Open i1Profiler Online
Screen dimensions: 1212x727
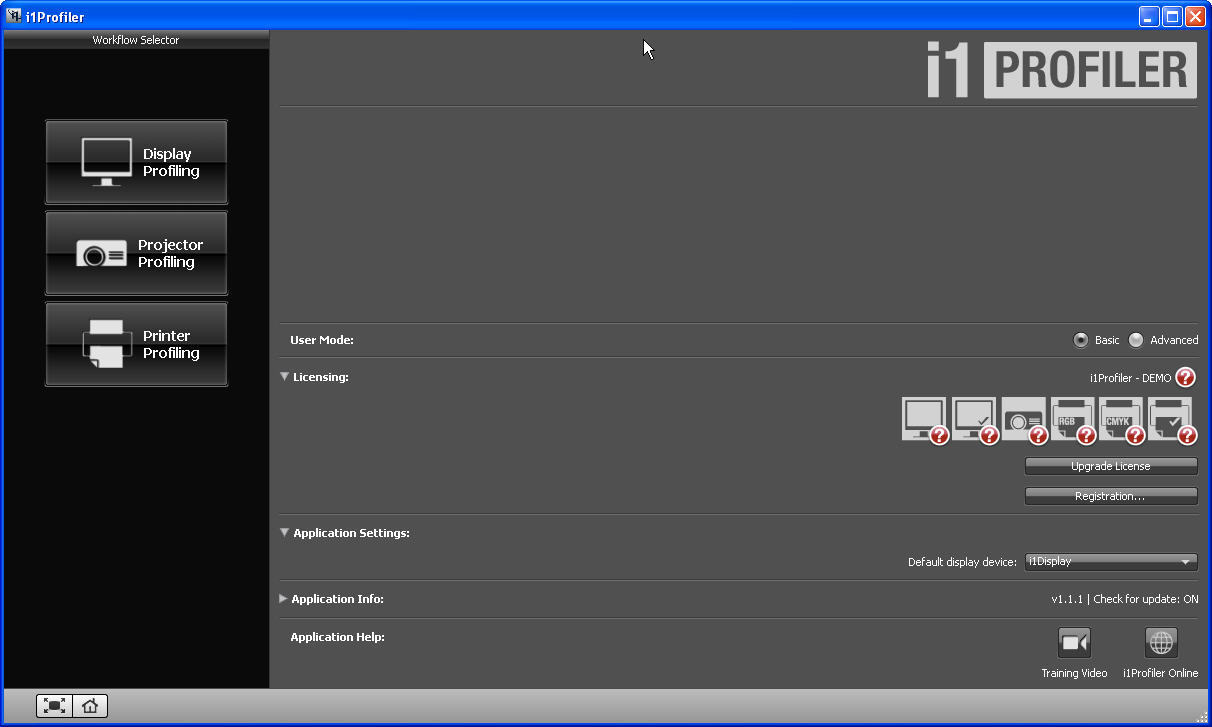click(1160, 643)
